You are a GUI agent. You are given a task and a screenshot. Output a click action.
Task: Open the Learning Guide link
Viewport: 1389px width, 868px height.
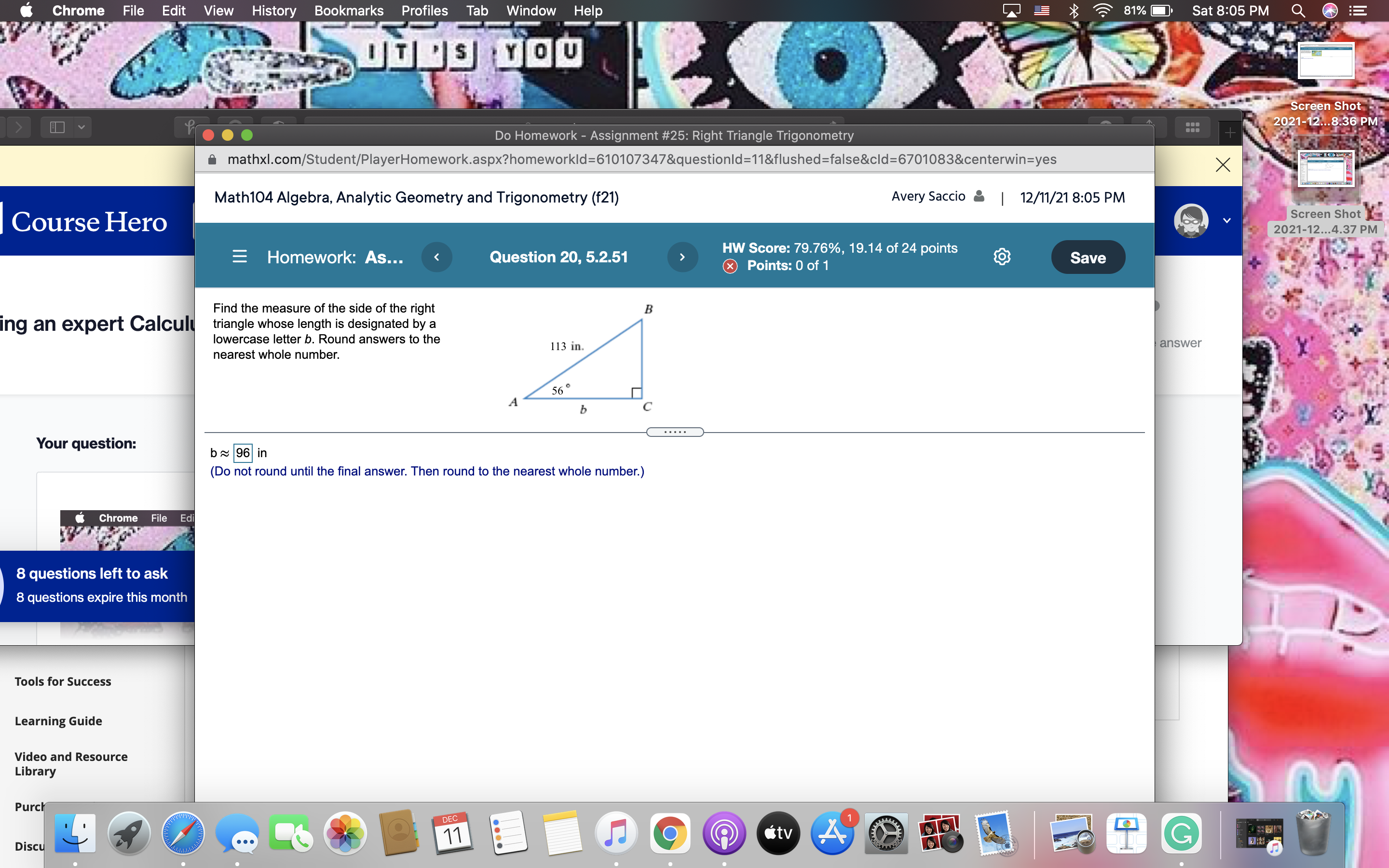(x=58, y=720)
